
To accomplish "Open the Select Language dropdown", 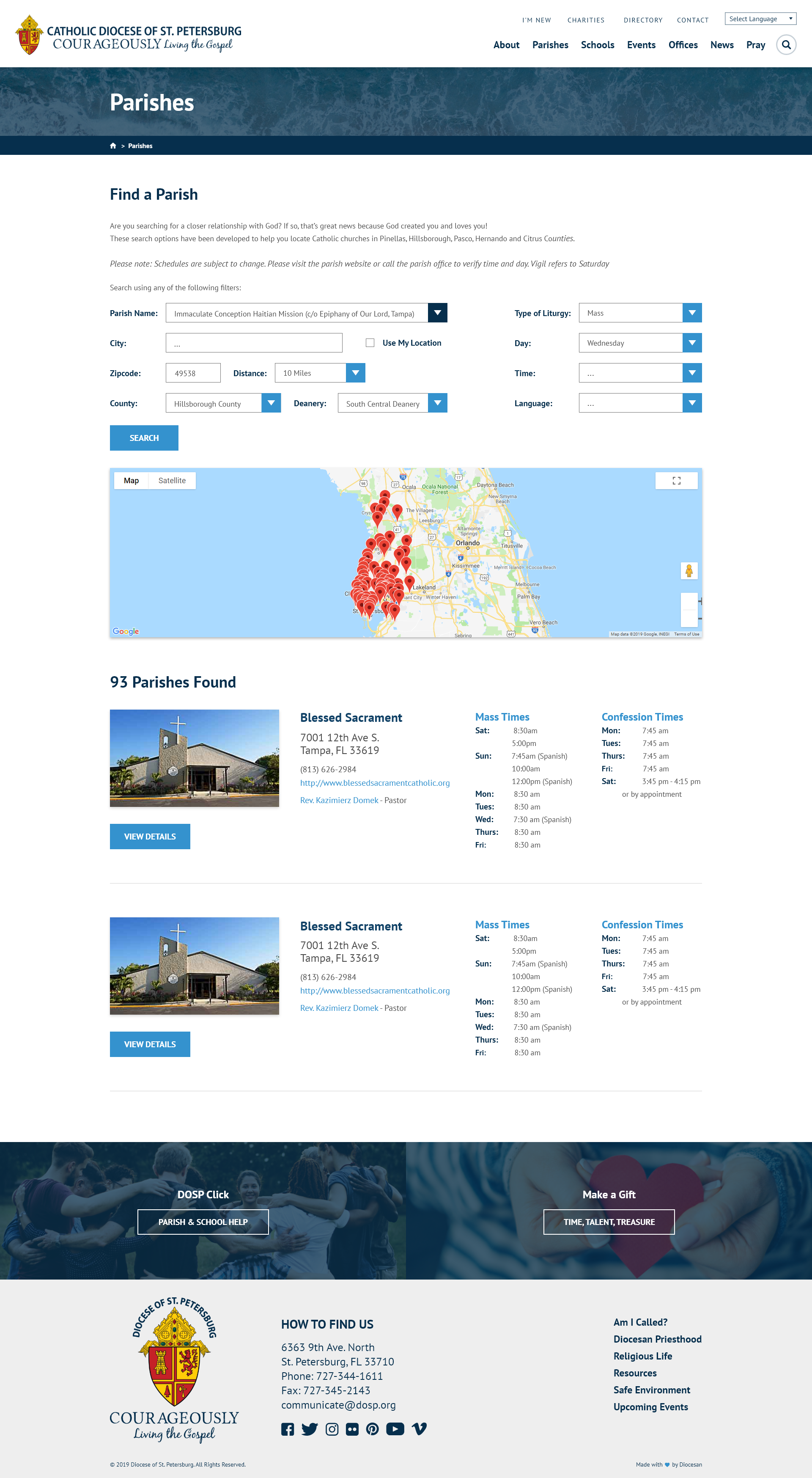I will click(760, 19).
